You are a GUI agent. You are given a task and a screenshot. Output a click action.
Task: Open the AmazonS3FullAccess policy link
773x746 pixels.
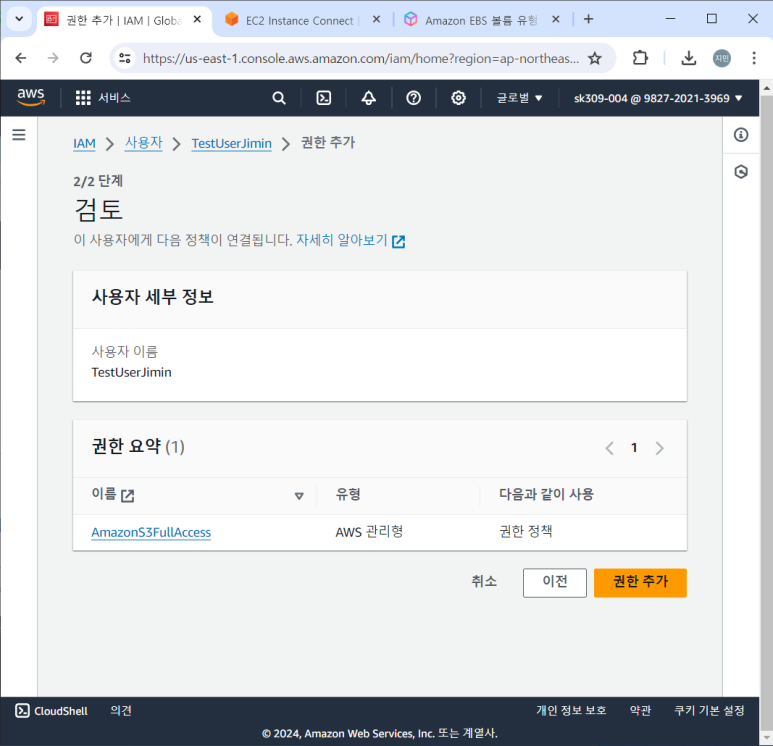[x=151, y=533]
